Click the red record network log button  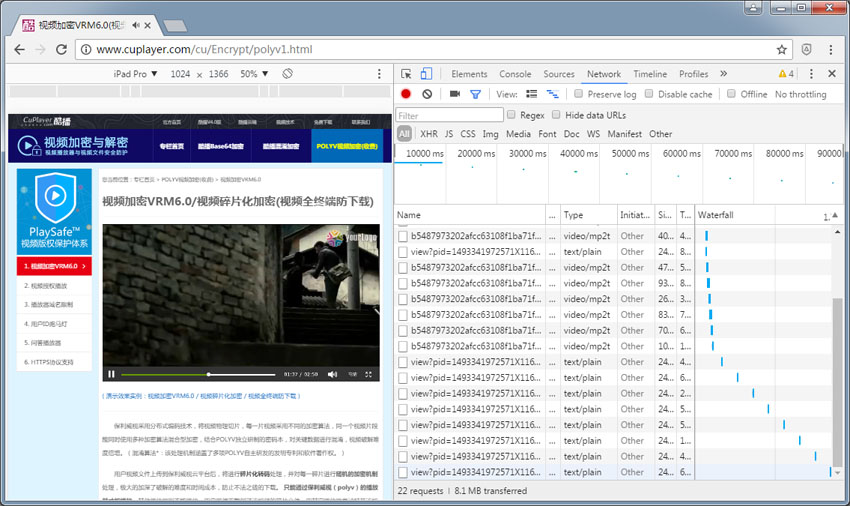pos(406,94)
